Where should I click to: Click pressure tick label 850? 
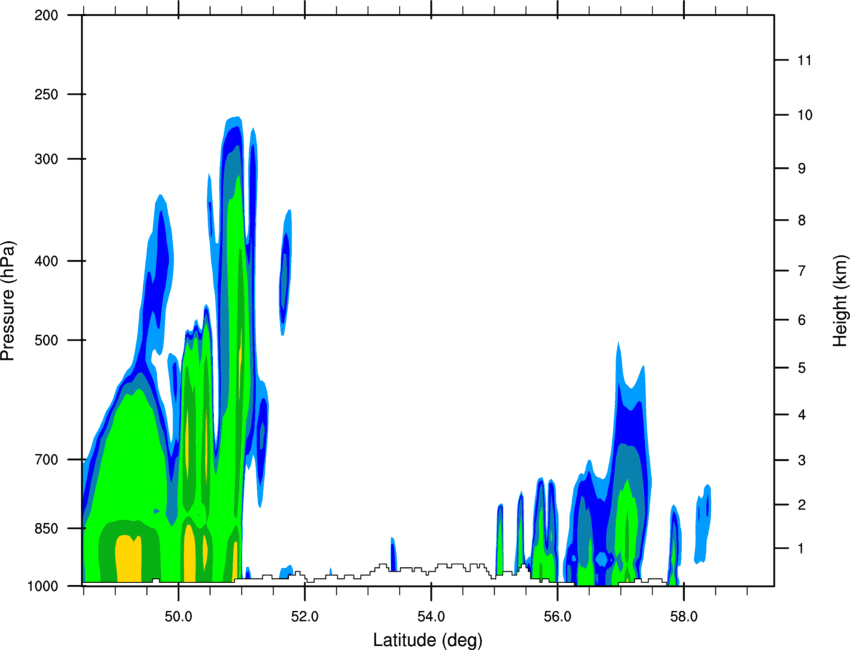46,529
